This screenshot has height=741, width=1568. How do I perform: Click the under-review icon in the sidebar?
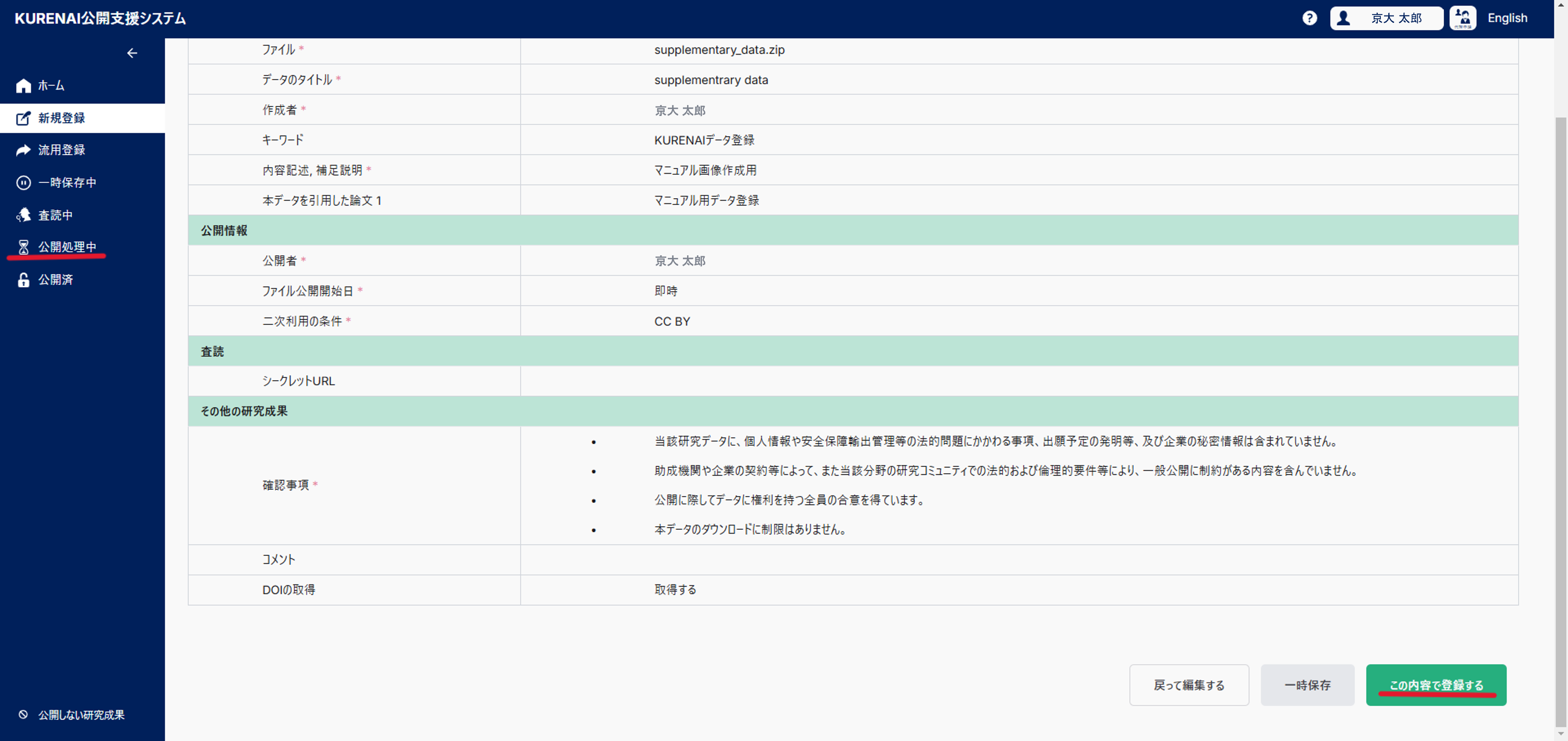pos(23,215)
